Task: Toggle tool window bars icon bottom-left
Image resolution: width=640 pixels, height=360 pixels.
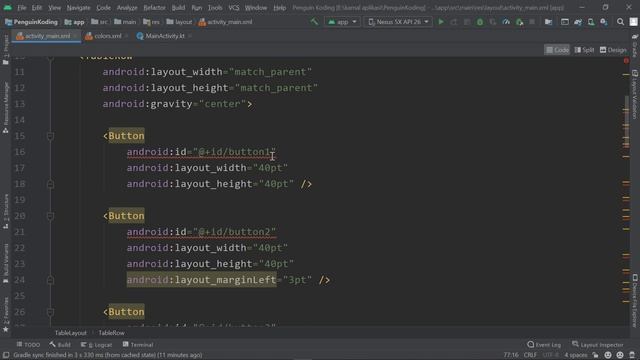Action: tap(6, 355)
